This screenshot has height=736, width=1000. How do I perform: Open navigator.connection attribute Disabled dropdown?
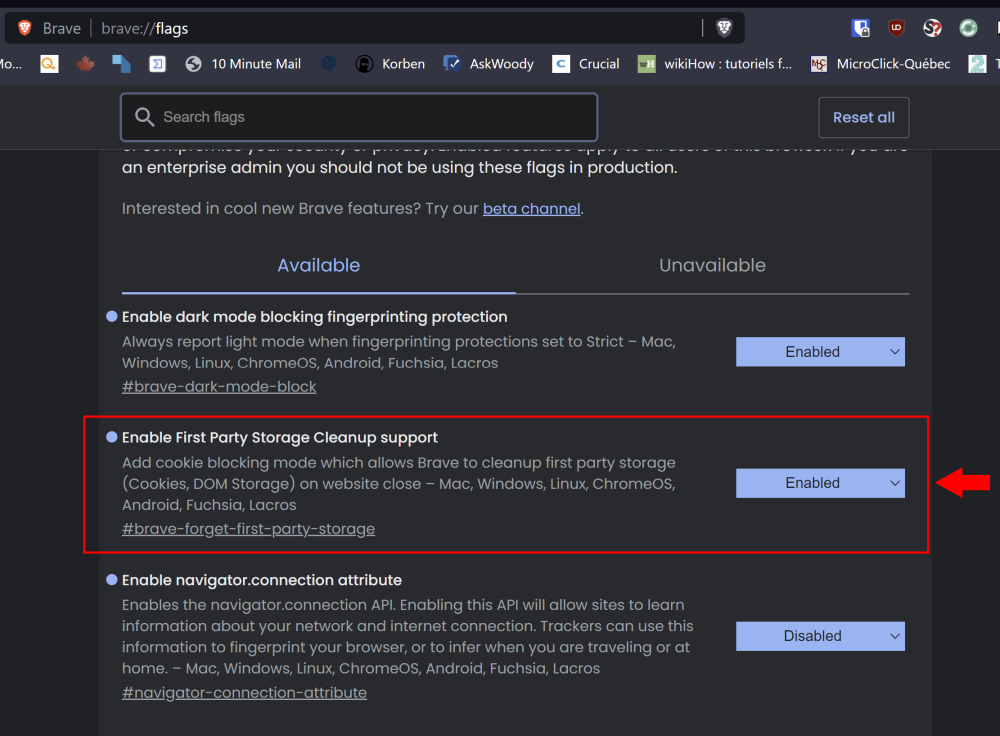coord(820,636)
